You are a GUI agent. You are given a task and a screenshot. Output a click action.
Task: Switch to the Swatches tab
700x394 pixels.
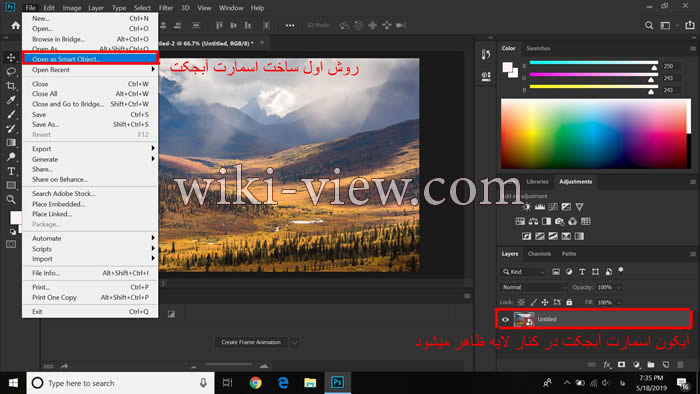tap(538, 48)
